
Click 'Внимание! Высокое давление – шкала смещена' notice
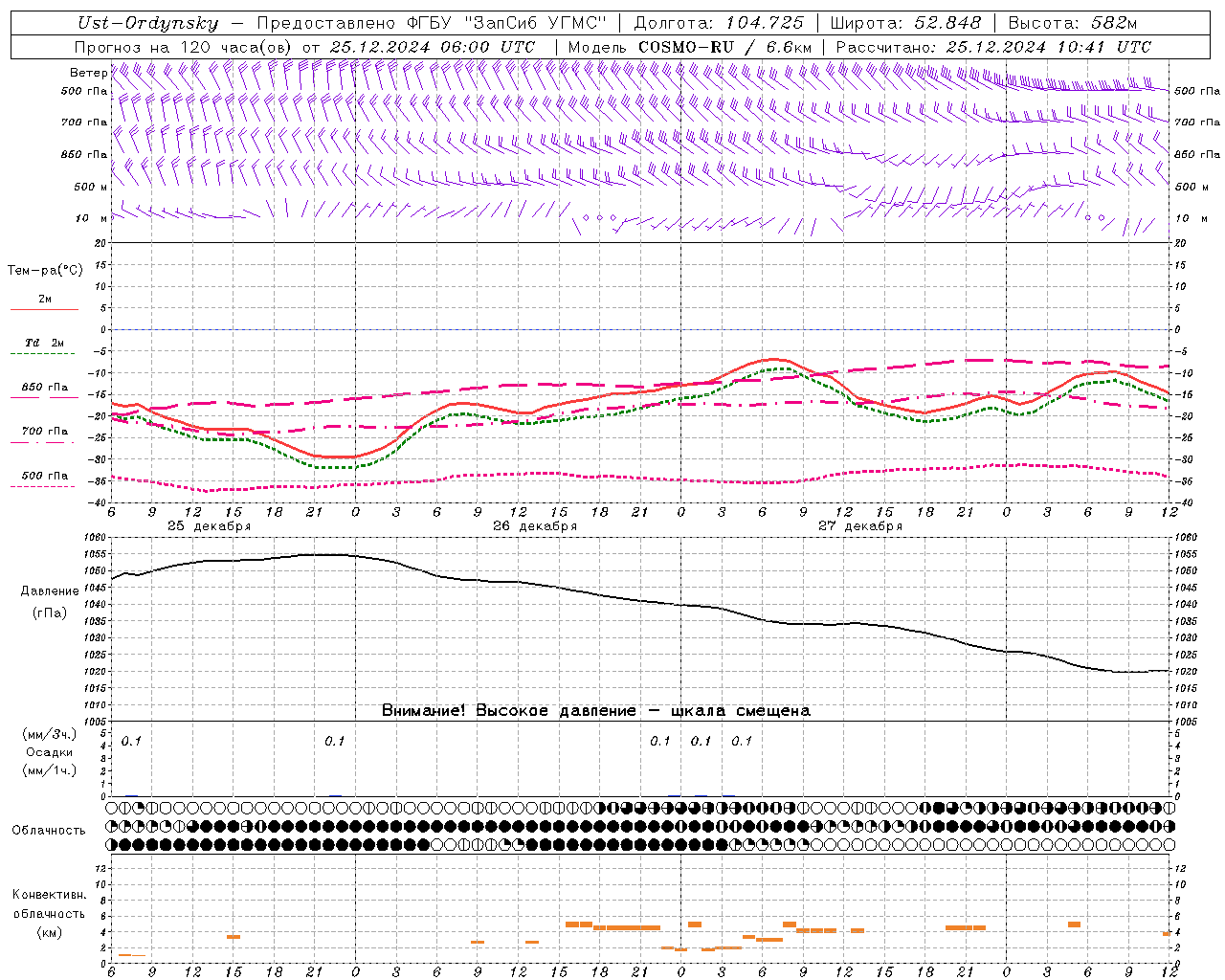(596, 711)
